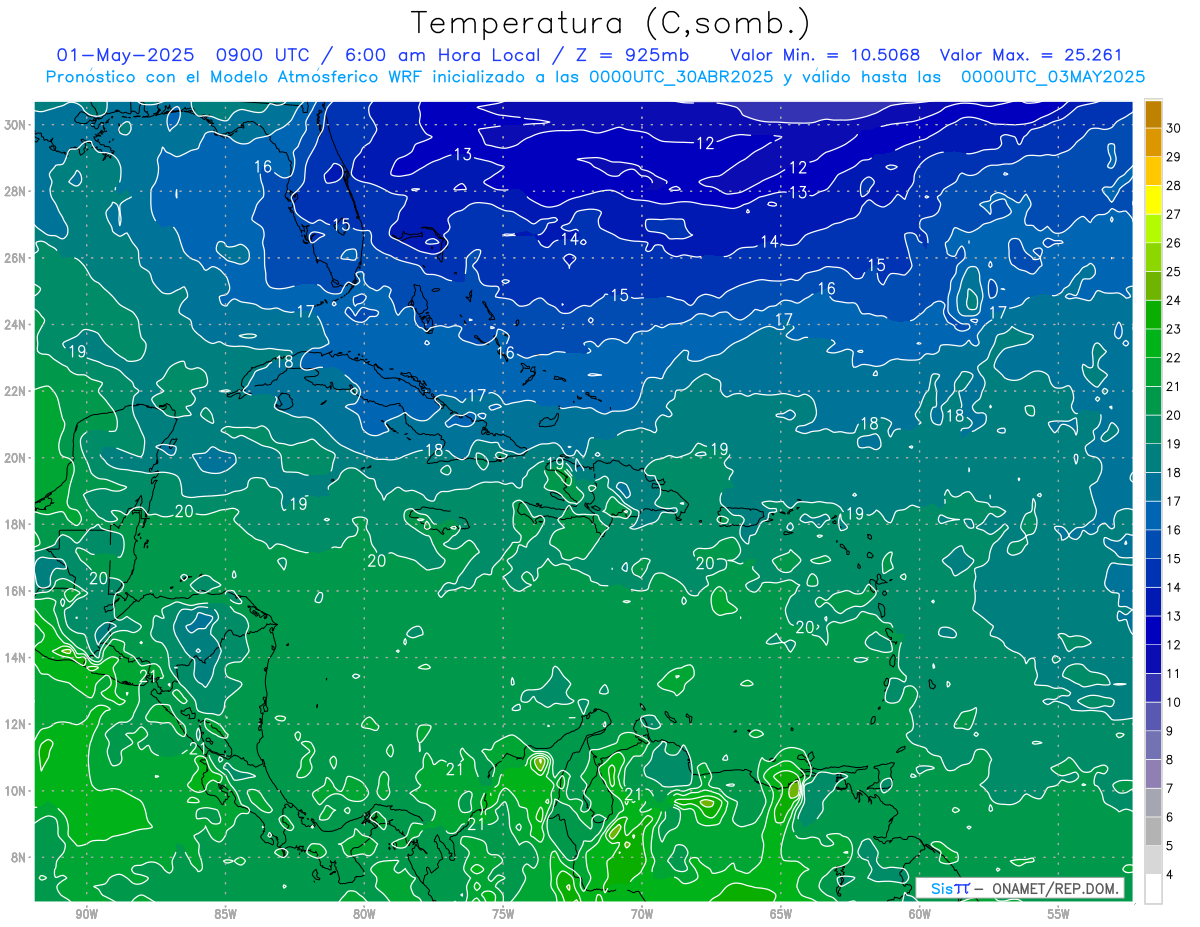Image resolution: width=1200 pixels, height=927 pixels.
Task: Click the '0000UTC_03MAY2025' valid-until time text
Action: pyautogui.click(x=1052, y=76)
